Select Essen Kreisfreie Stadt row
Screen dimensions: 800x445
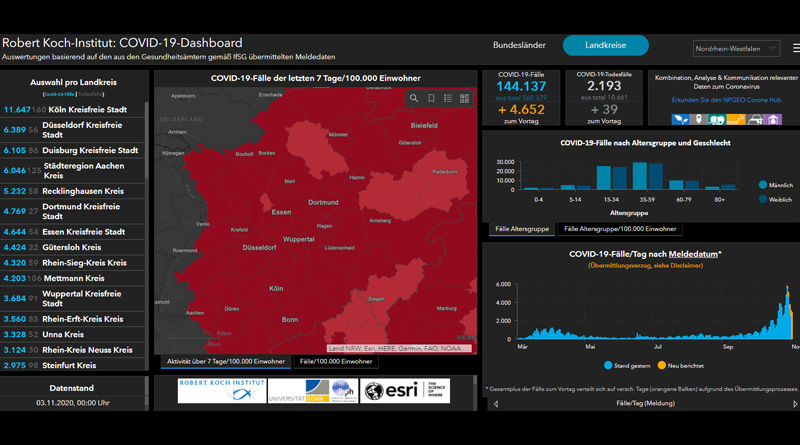[72, 232]
